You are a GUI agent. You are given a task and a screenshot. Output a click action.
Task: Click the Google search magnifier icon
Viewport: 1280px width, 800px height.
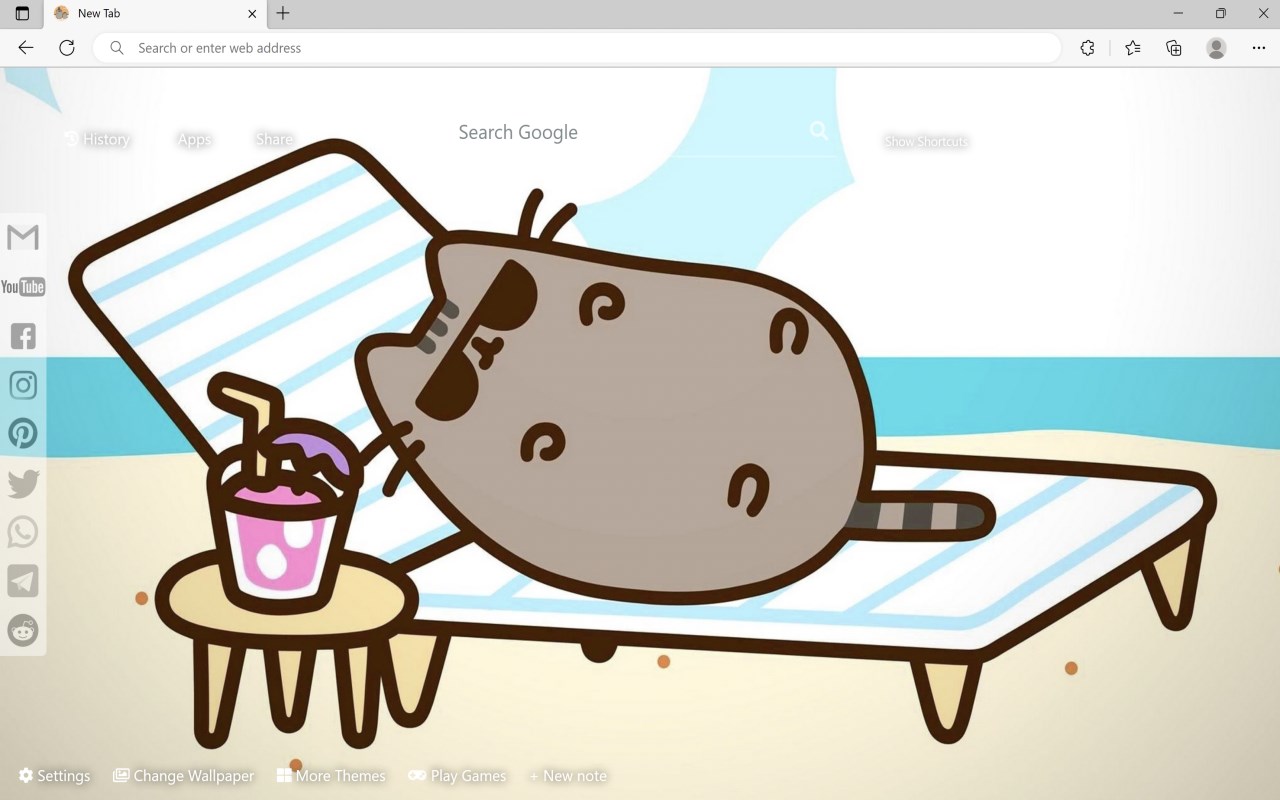[819, 131]
